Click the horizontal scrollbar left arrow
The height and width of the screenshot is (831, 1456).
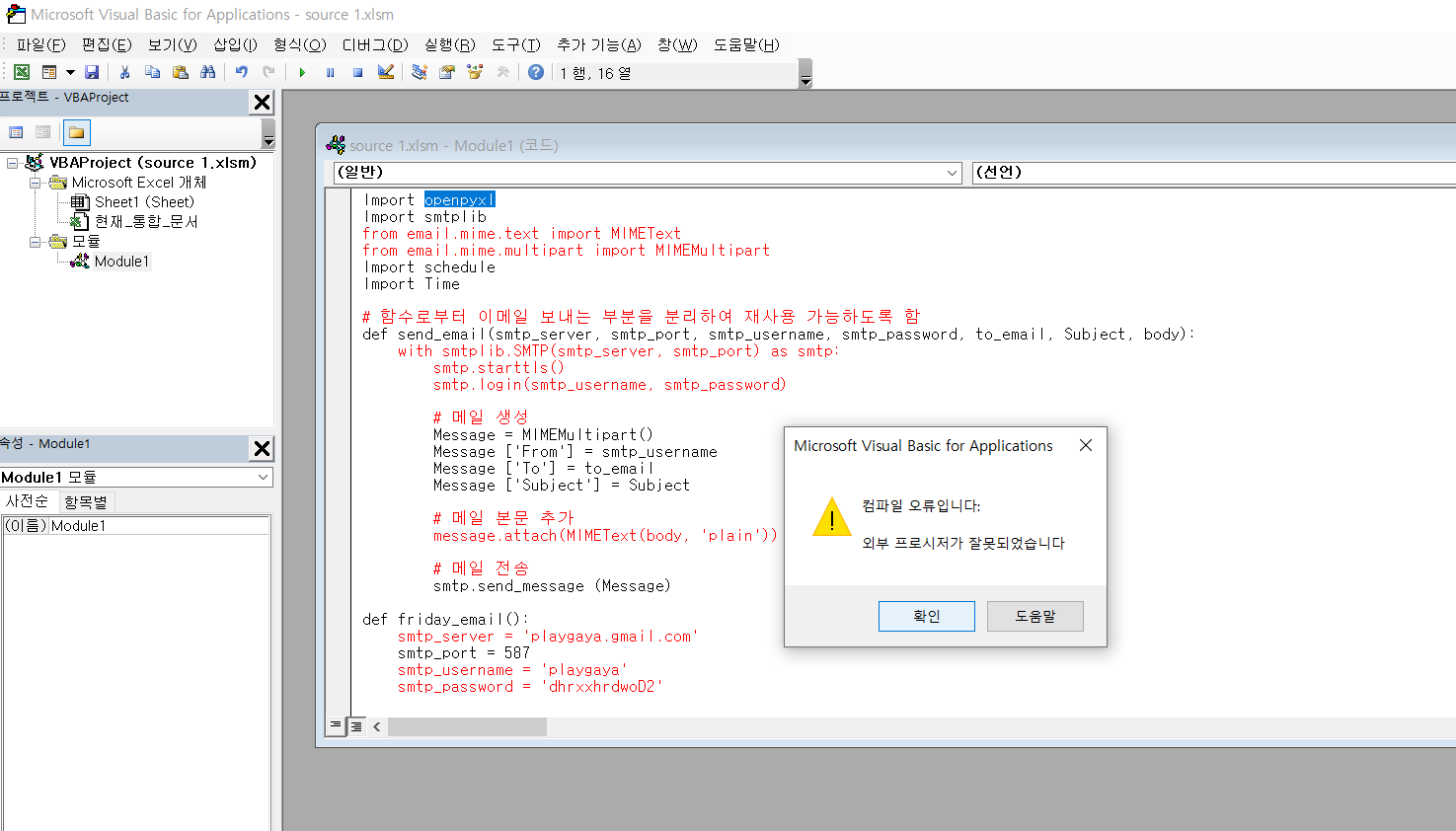(x=377, y=726)
